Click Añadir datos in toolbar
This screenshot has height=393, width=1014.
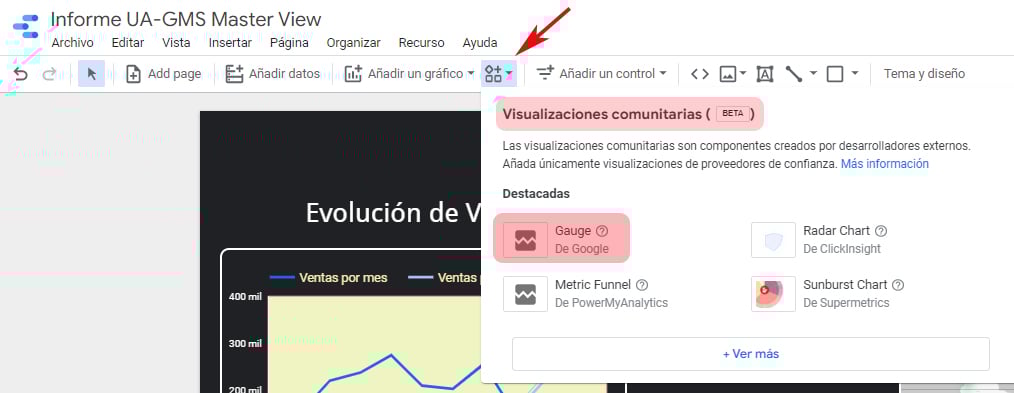(272, 74)
